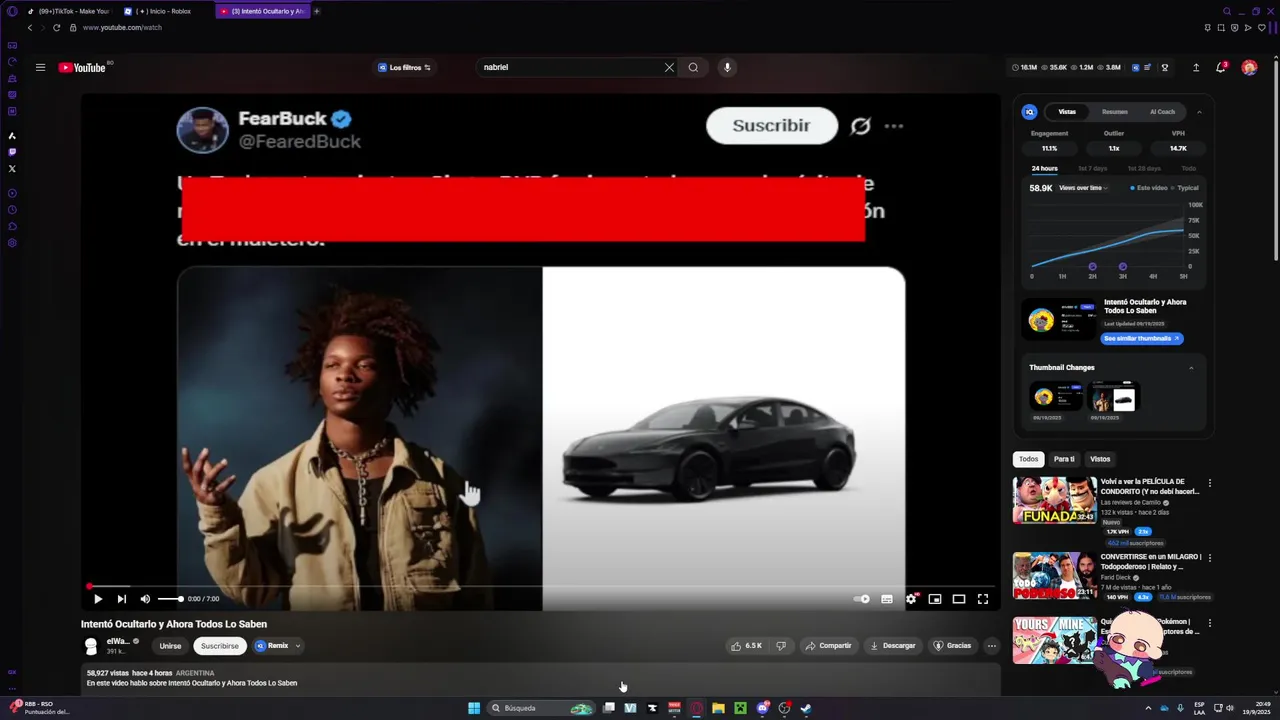Image resolution: width=1280 pixels, height=720 pixels.
Task: Click the trophy icon in header
Action: point(1164,67)
